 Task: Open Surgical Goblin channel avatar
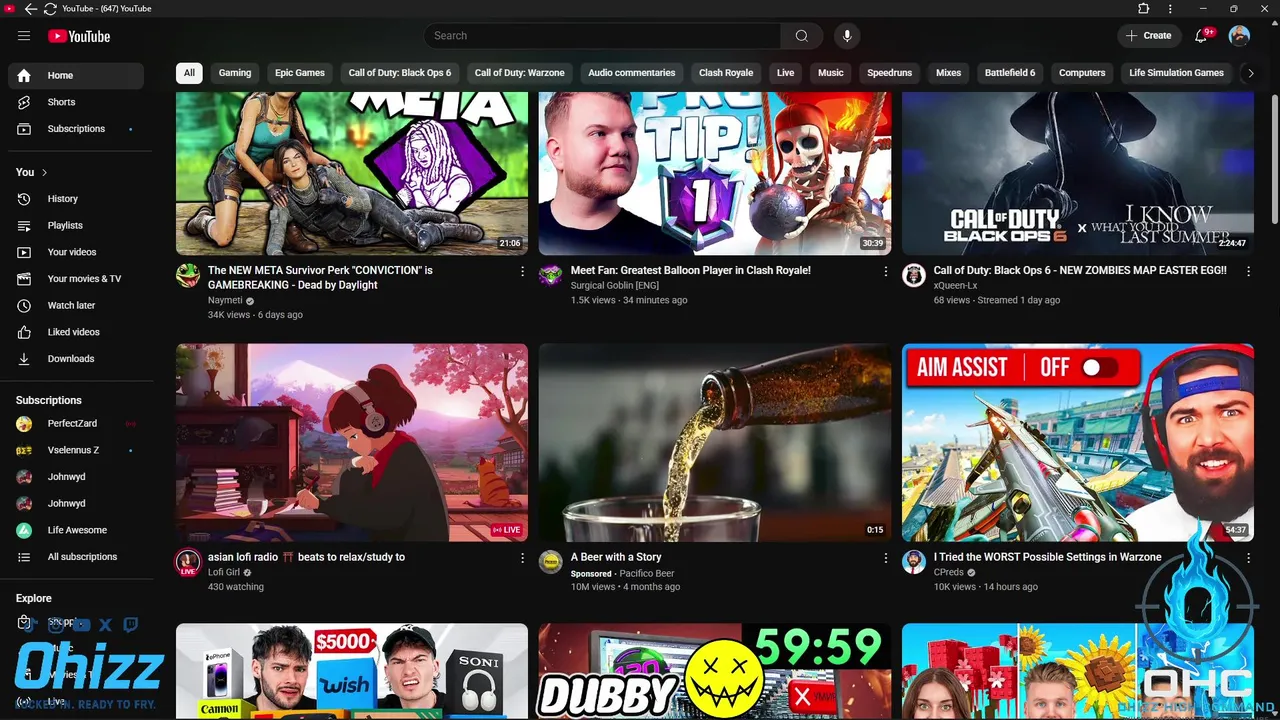(551, 276)
